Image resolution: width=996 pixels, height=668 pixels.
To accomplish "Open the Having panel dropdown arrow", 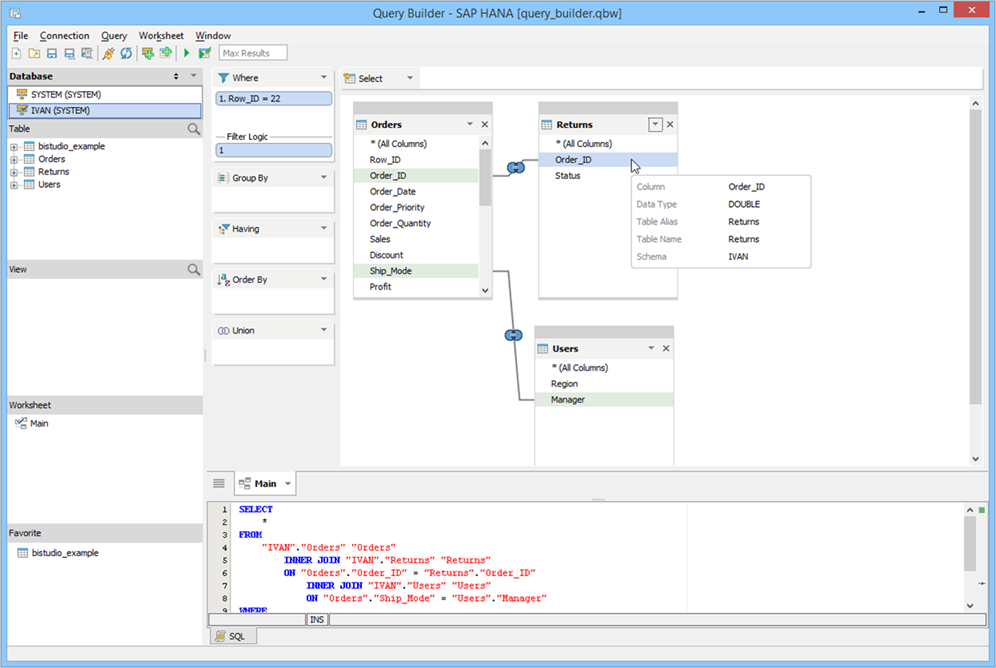I will (323, 228).
